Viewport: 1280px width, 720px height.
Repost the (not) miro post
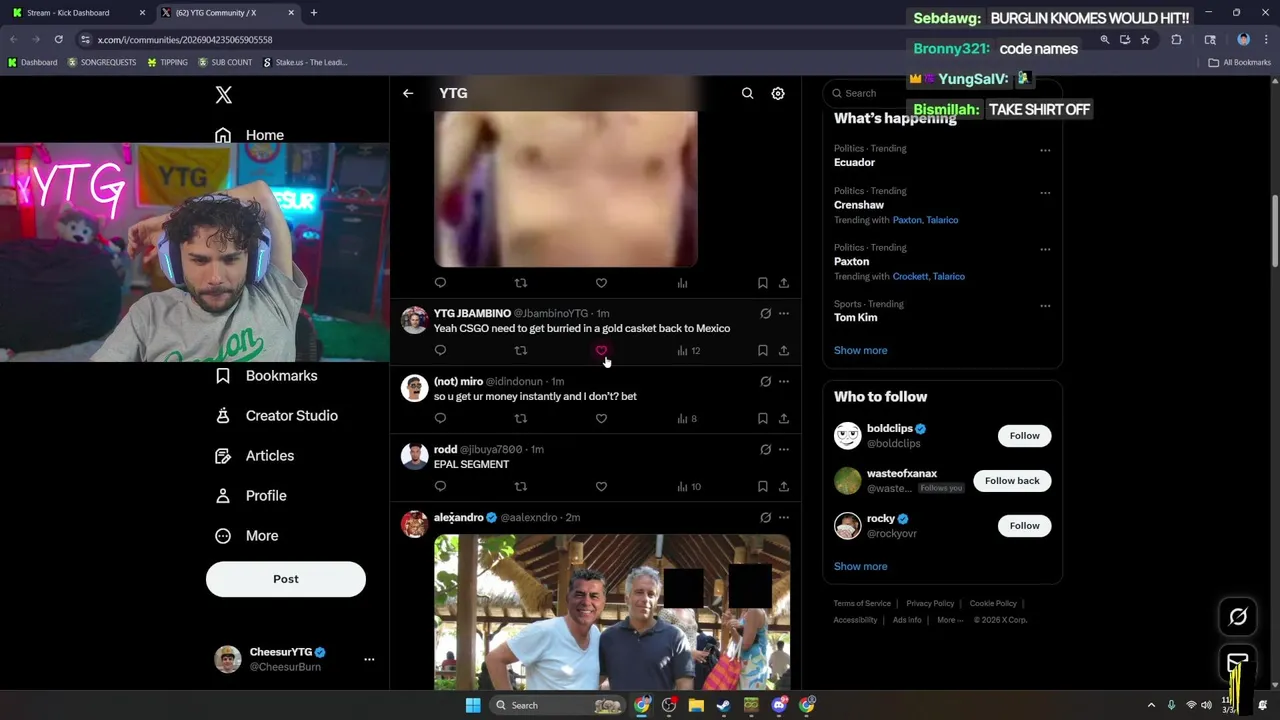click(520, 419)
